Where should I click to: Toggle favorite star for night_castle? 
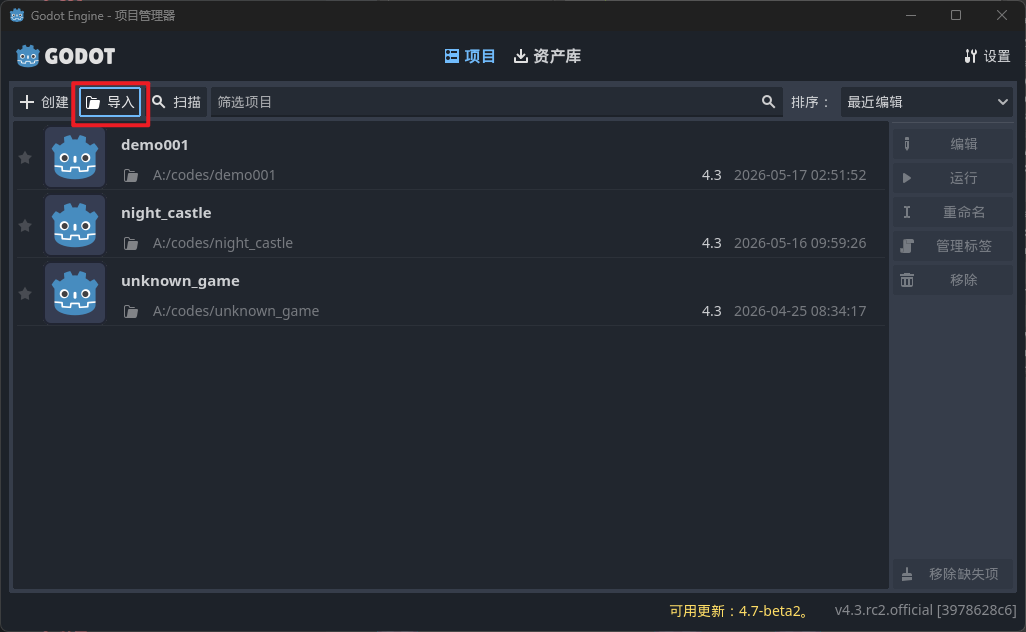[x=25, y=226]
